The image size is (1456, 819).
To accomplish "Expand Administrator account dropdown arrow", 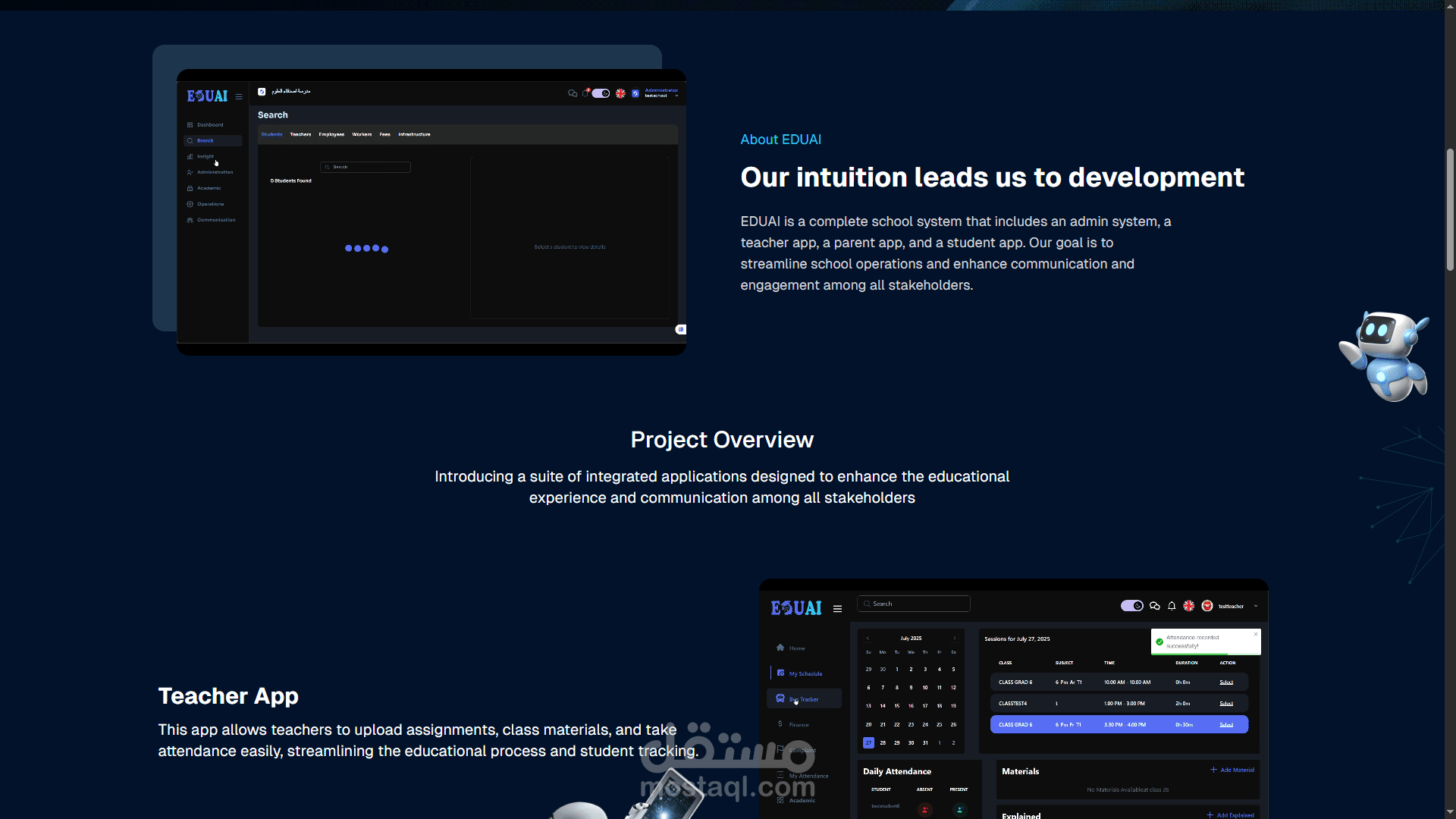I will click(676, 96).
